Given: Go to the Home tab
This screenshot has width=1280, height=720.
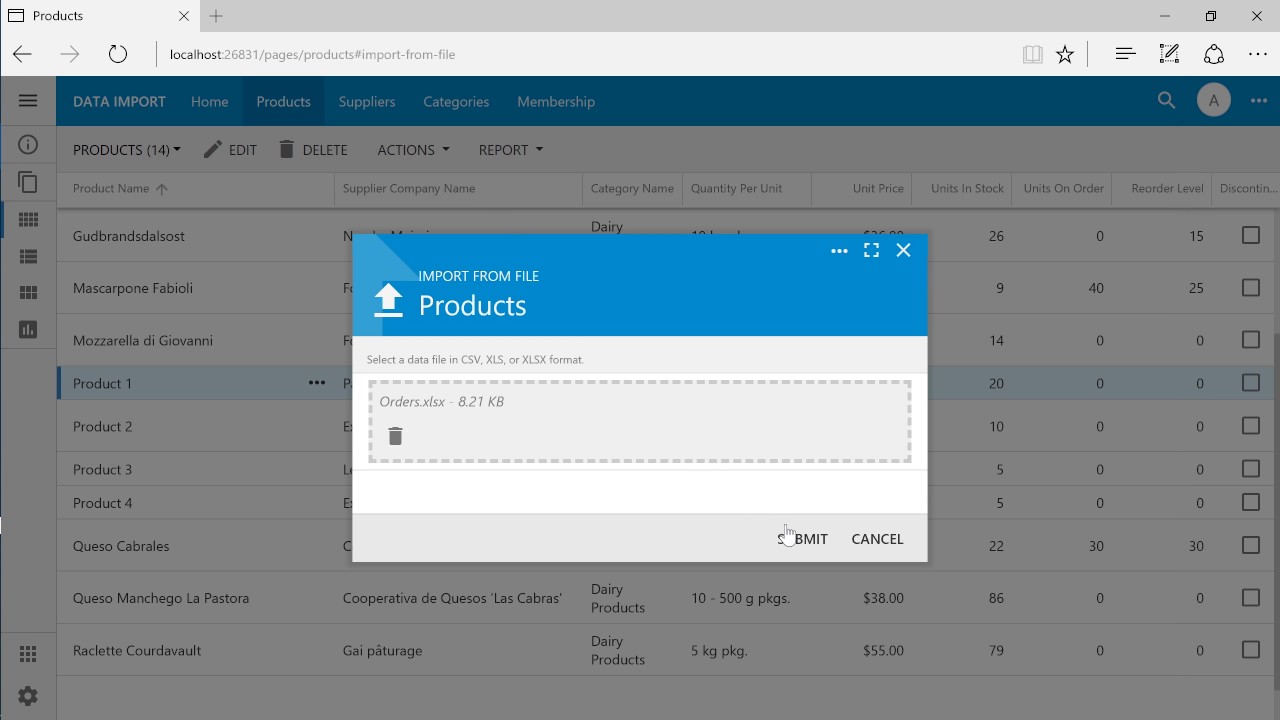Looking at the screenshot, I should (x=210, y=101).
